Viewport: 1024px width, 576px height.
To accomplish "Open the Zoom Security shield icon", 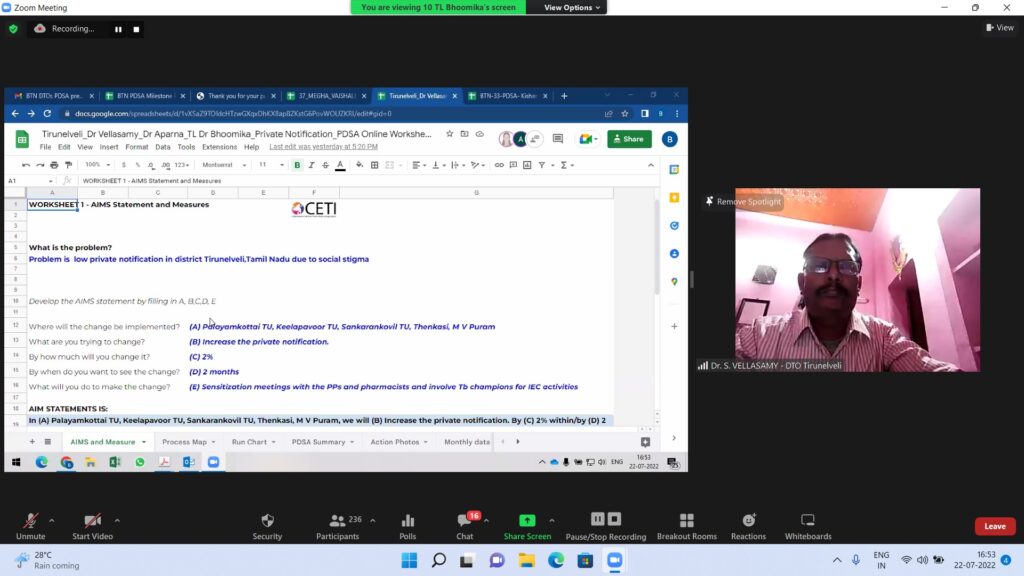I will pyautogui.click(x=267, y=526).
